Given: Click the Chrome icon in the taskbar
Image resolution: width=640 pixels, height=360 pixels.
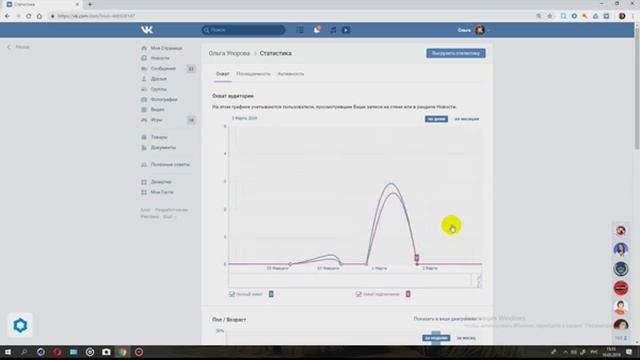Looking at the screenshot, I should [122, 352].
